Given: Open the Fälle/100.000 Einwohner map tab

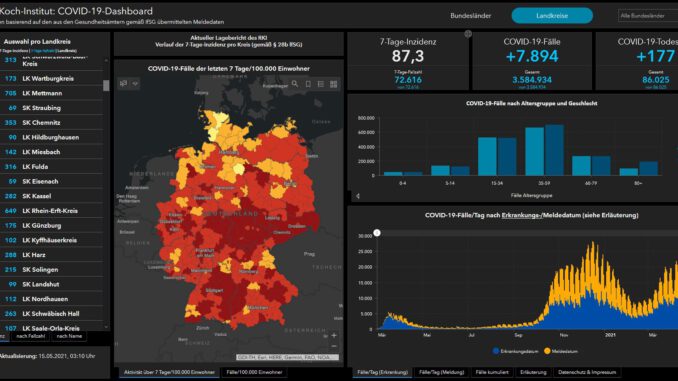Looking at the screenshot, I should 254,372.
